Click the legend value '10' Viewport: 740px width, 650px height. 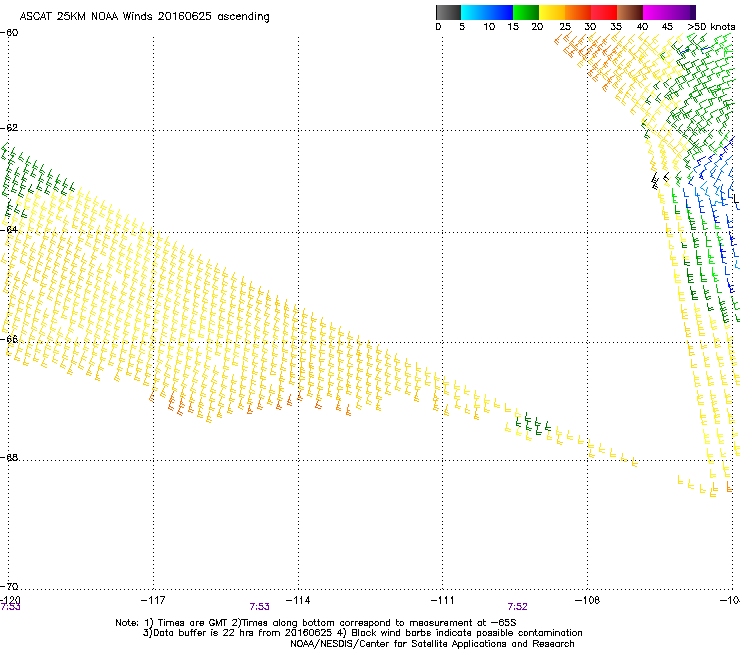pos(489,27)
